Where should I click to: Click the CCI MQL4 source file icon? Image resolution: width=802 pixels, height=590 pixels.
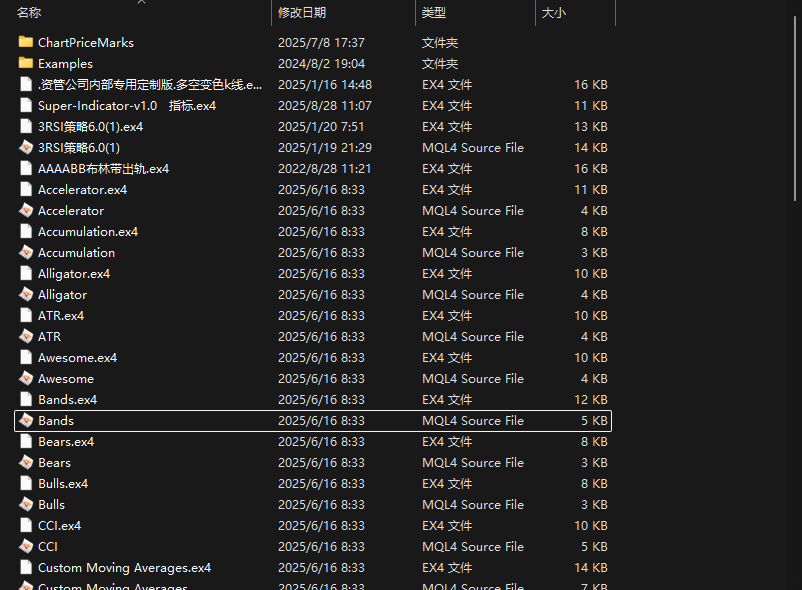26,546
